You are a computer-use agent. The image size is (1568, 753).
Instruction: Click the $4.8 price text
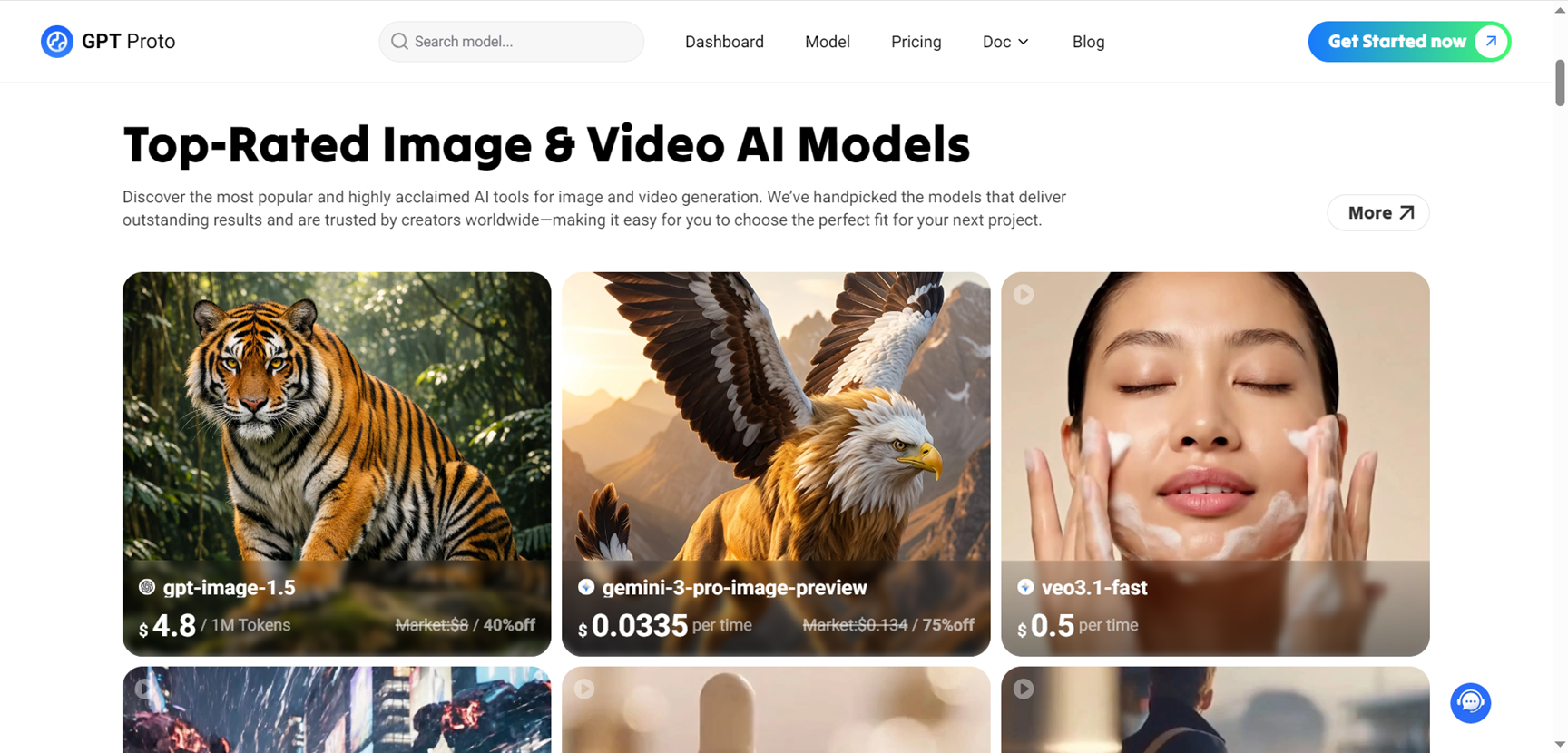tap(168, 625)
